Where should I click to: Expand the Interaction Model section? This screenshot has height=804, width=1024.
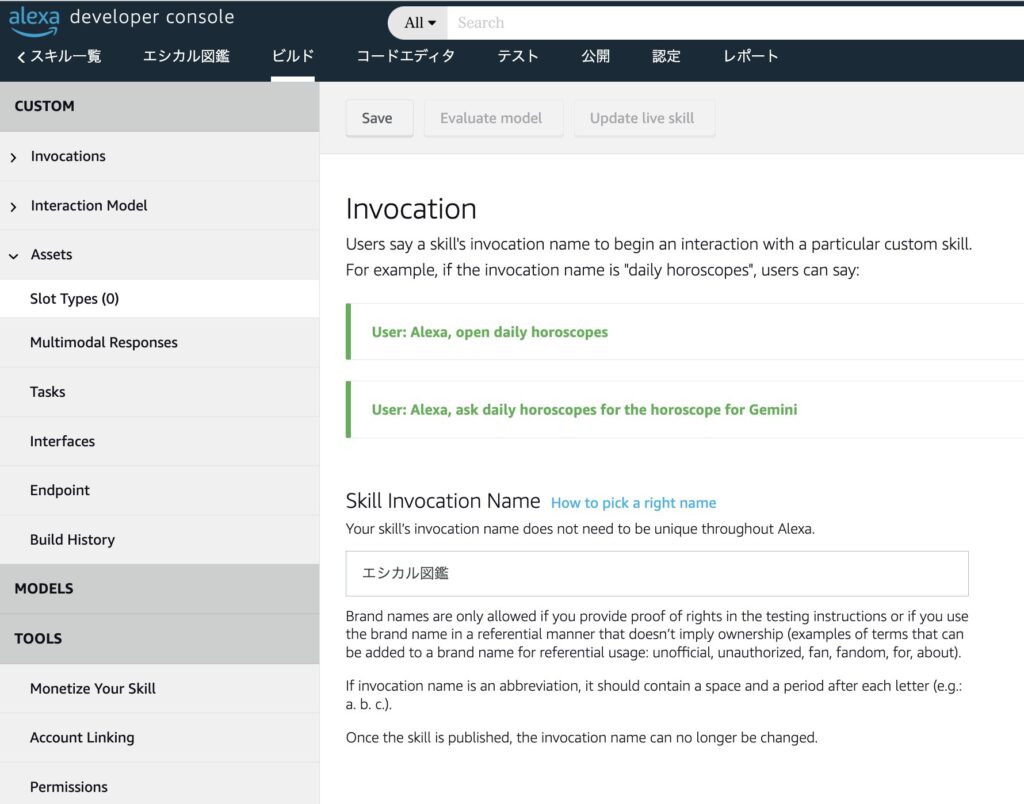(x=88, y=206)
